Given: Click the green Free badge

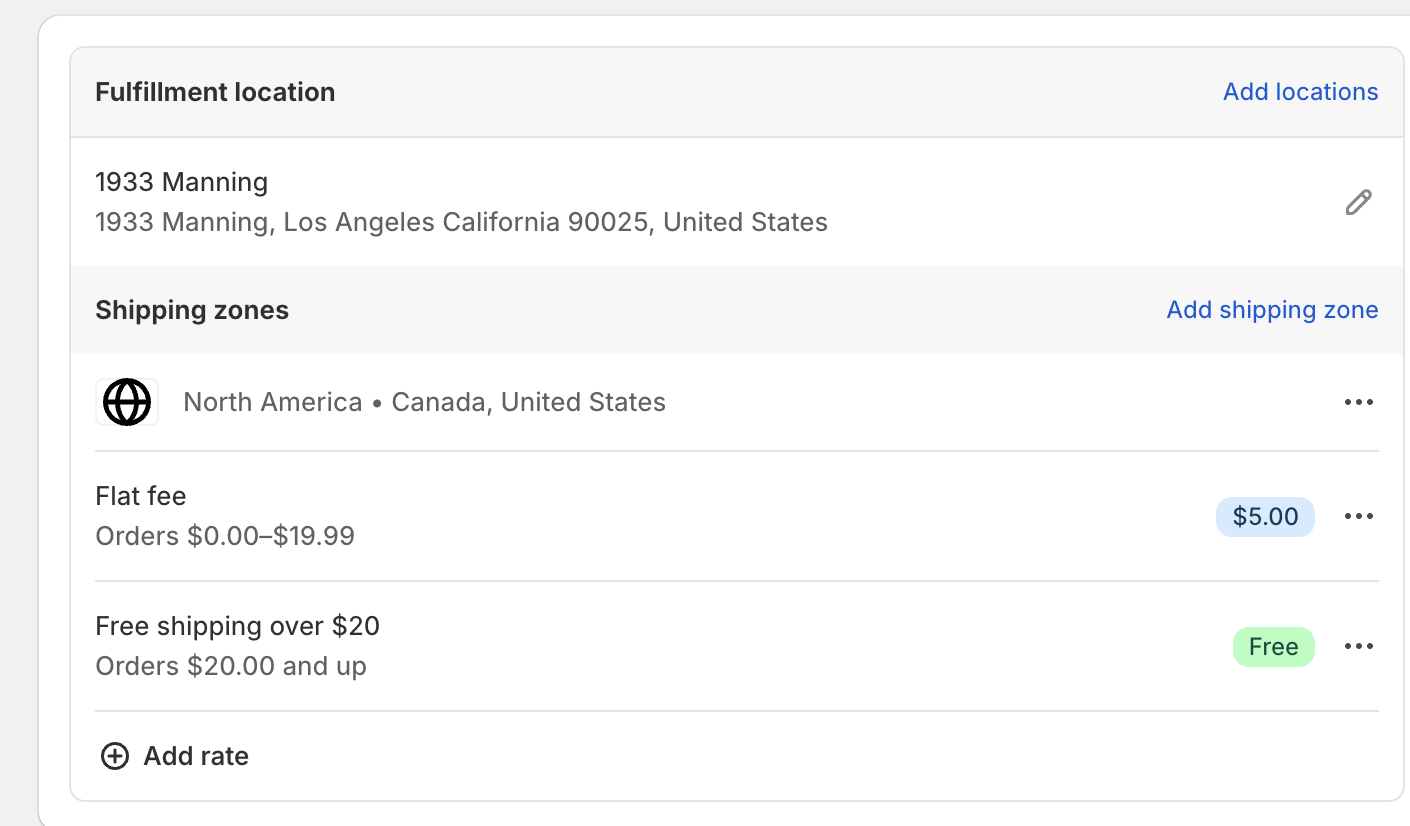Looking at the screenshot, I should [x=1273, y=647].
